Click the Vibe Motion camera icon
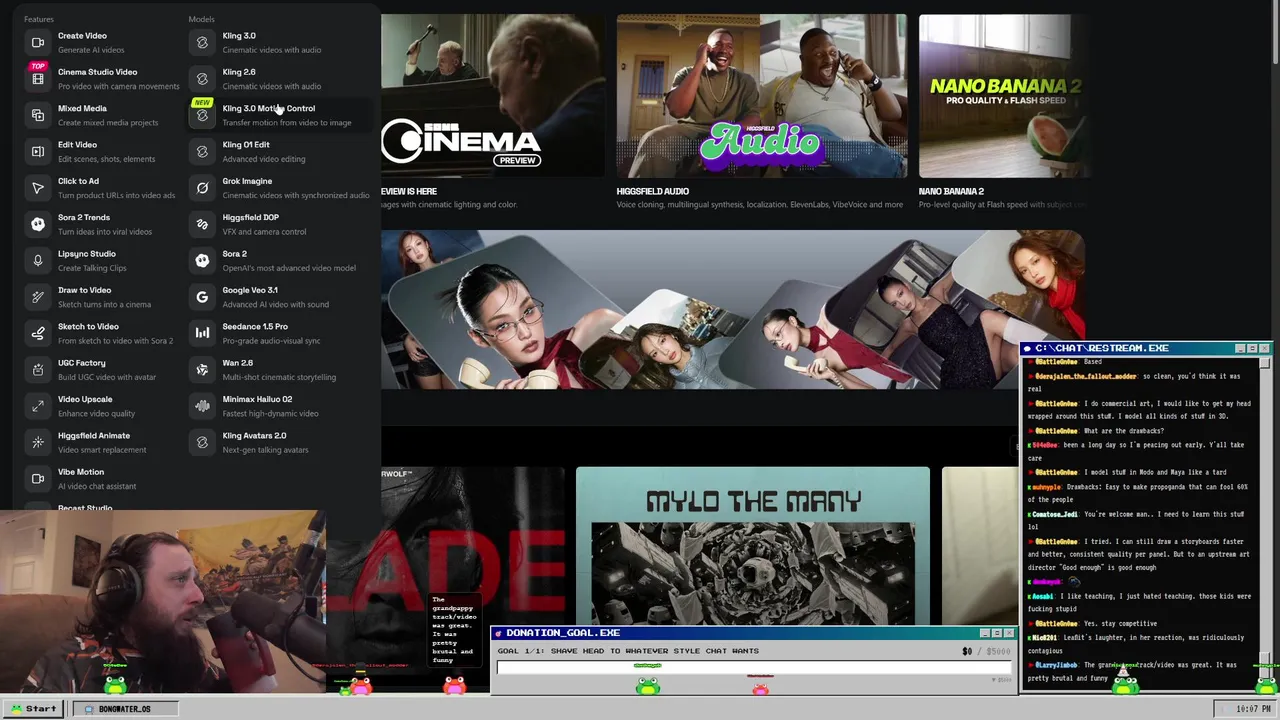The image size is (1280, 720). pos(38,478)
